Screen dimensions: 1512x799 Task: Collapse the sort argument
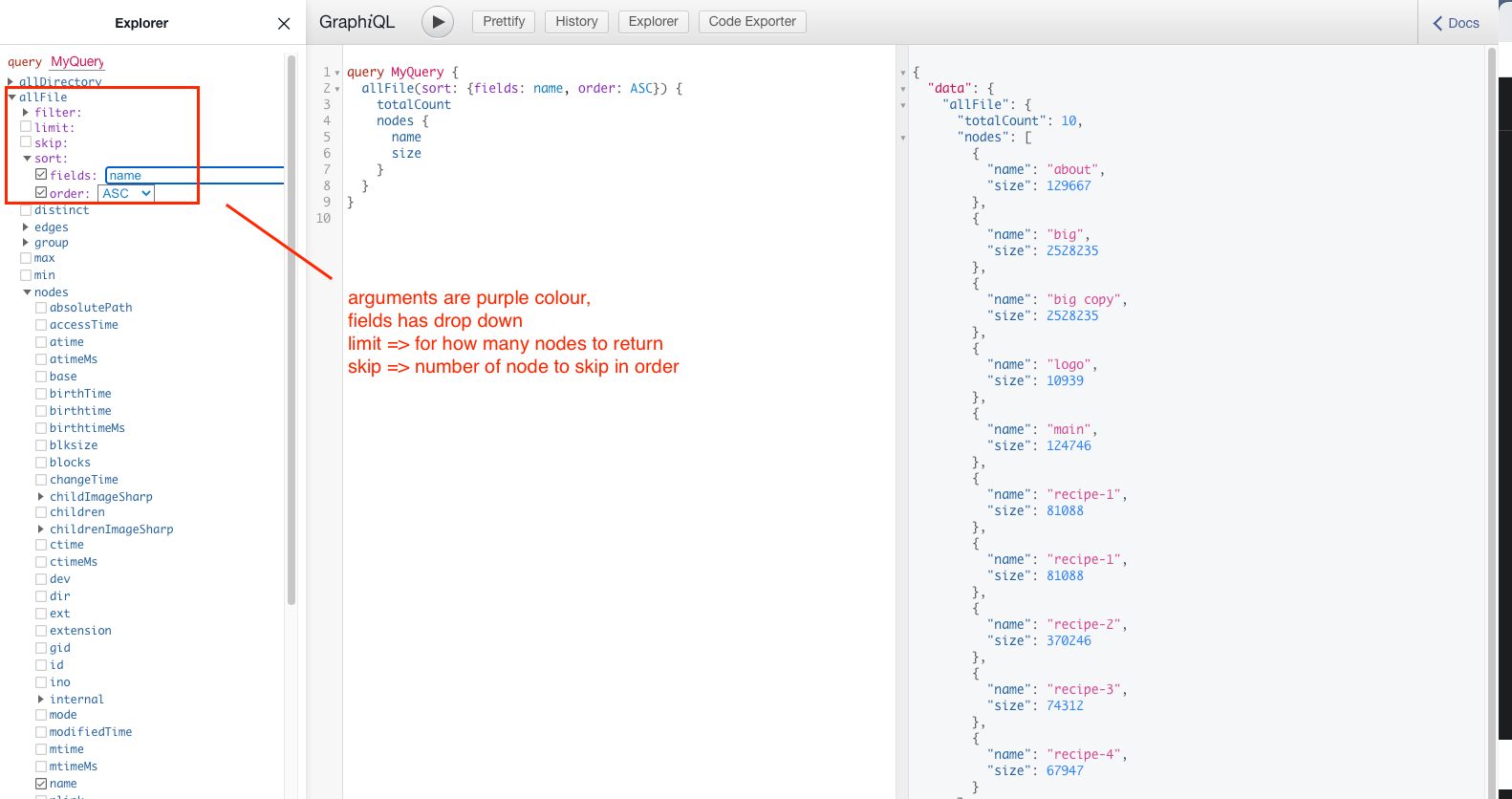pyautogui.click(x=27, y=159)
